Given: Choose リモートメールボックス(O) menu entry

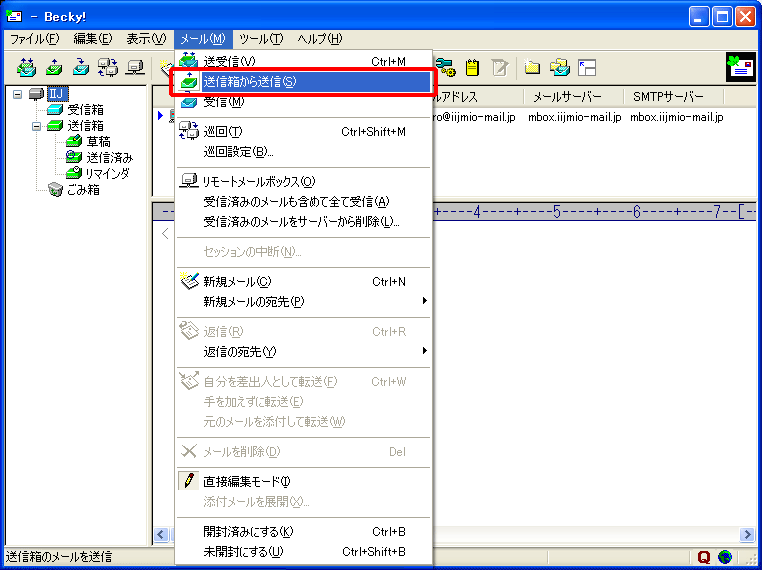Looking at the screenshot, I should tap(304, 182).
